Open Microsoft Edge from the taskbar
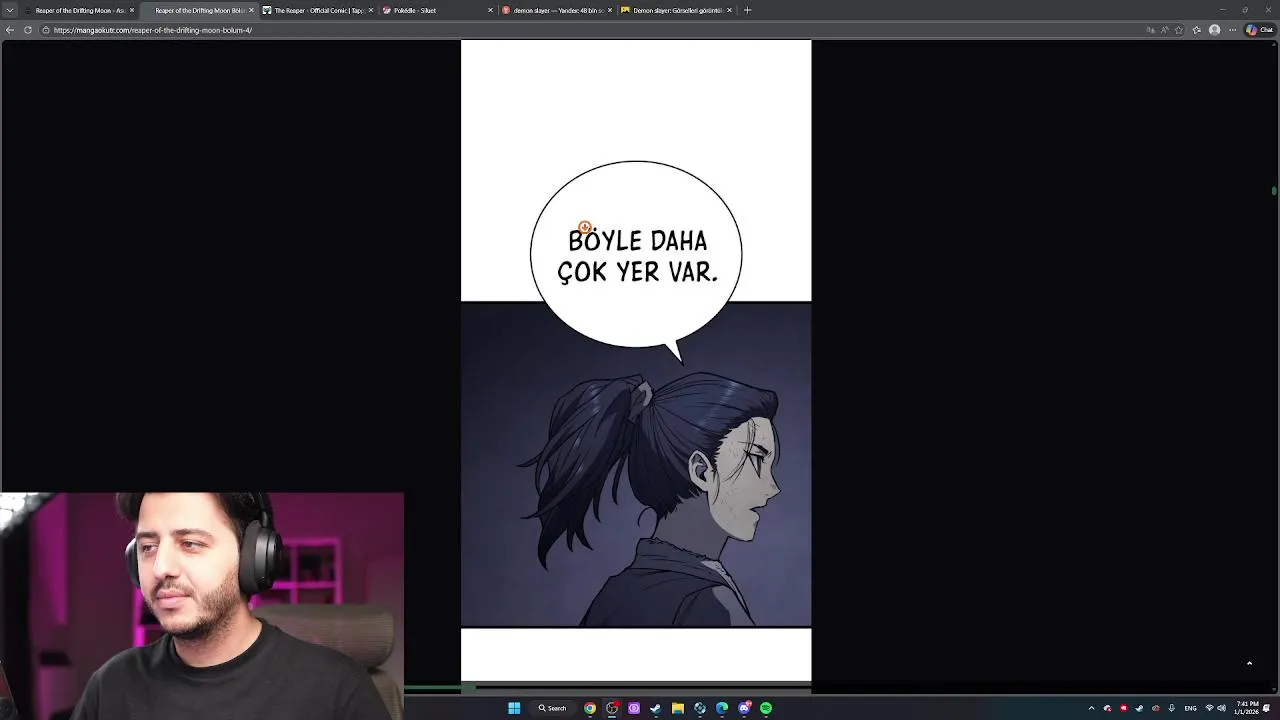This screenshot has width=1280, height=720. pos(722,708)
